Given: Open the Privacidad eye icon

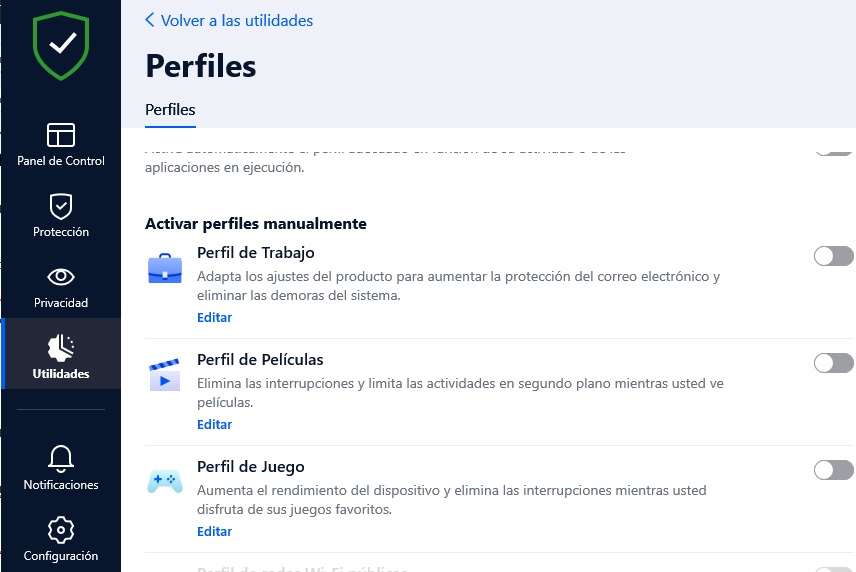Looking at the screenshot, I should tap(61, 277).
